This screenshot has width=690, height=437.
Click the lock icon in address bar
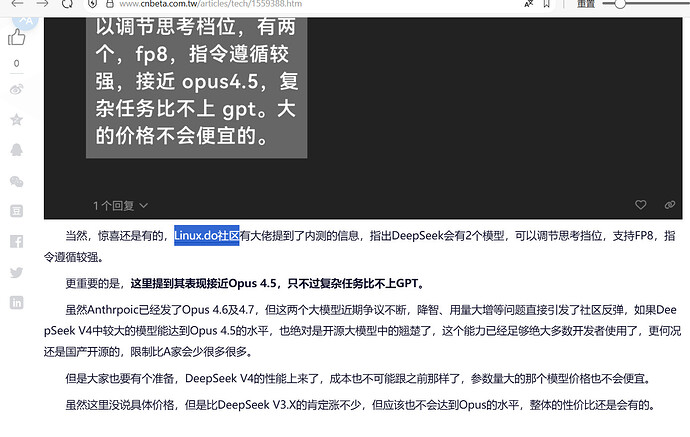[110, 4]
